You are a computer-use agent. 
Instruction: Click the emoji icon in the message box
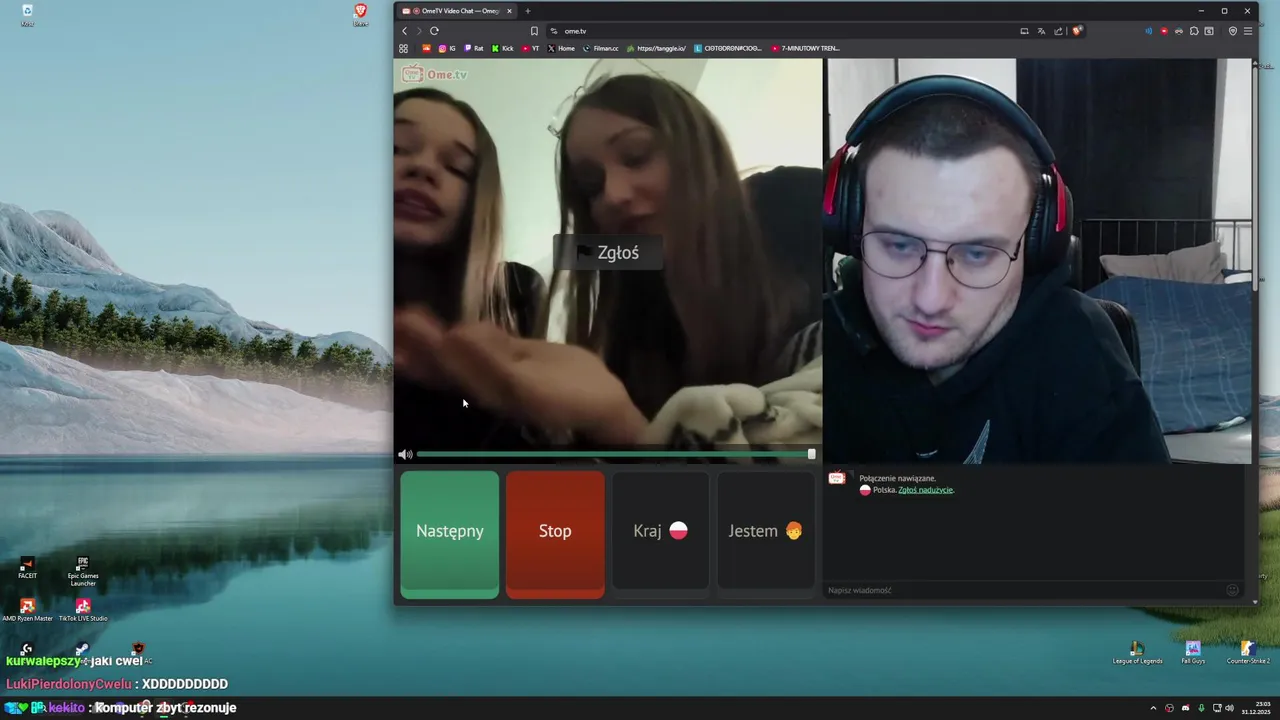(1232, 590)
